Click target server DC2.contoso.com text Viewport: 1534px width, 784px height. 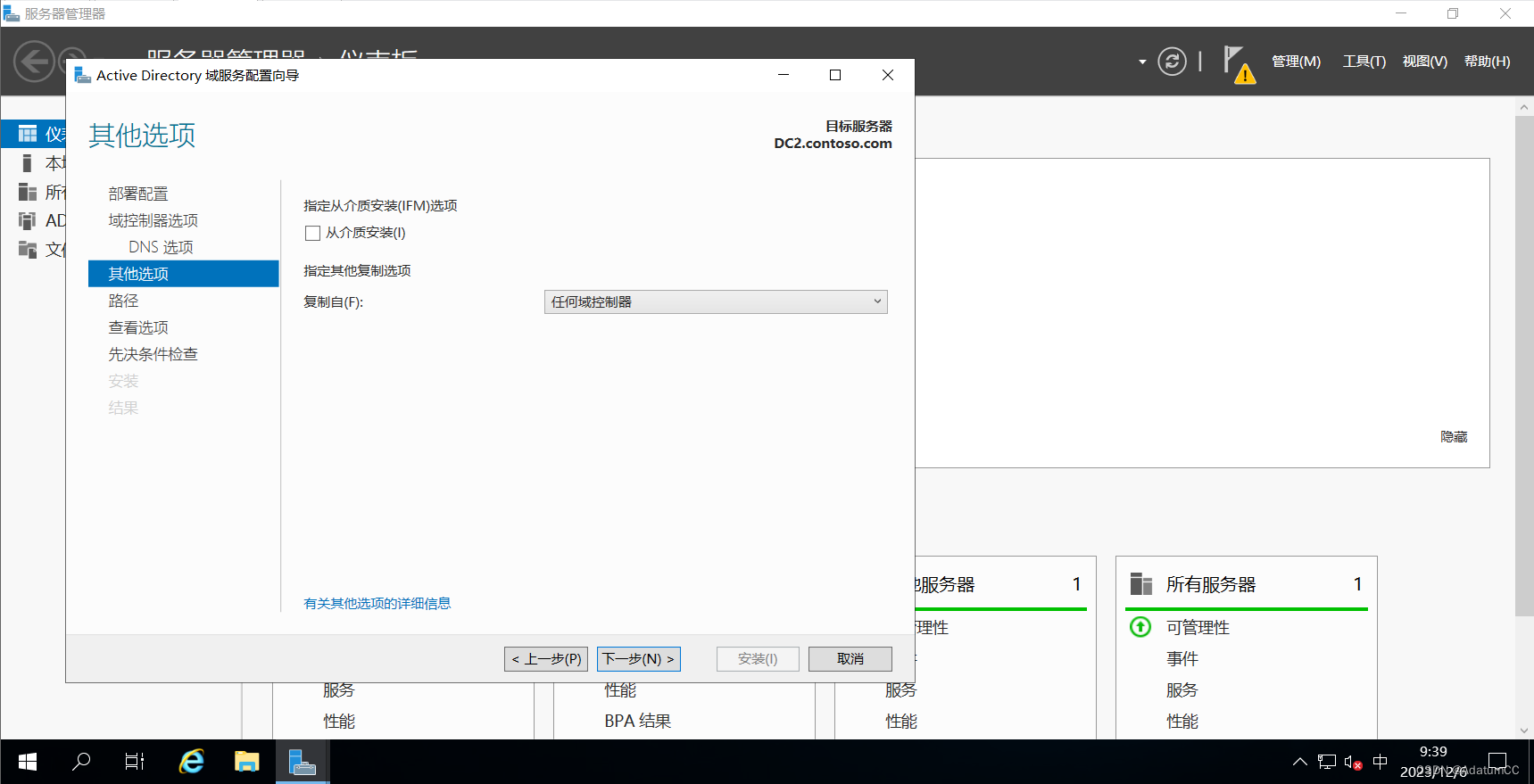833,144
